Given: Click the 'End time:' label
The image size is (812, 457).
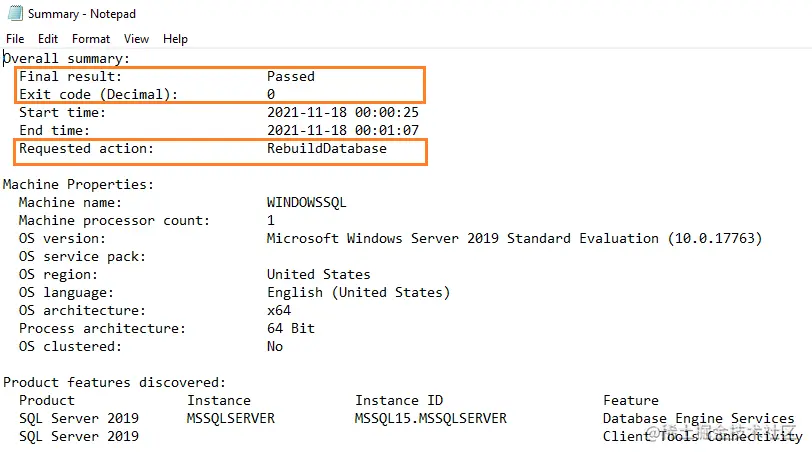Looking at the screenshot, I should point(54,131).
